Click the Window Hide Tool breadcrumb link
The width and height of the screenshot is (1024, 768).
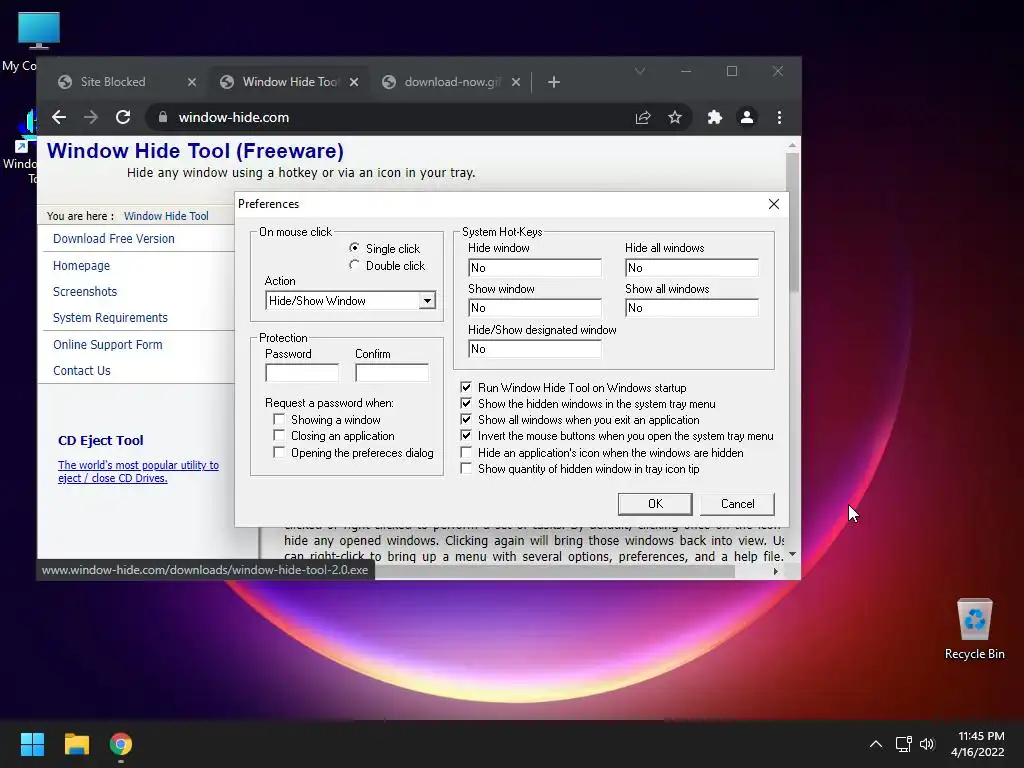166,216
